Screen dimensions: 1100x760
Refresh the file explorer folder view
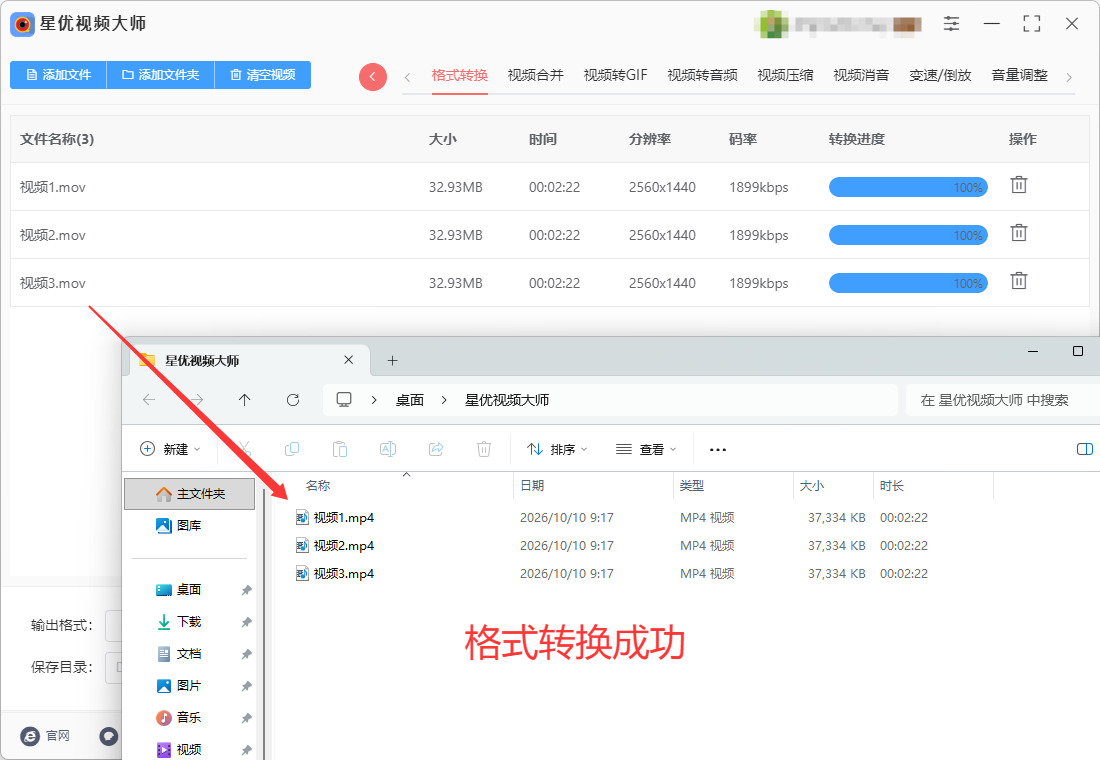point(293,400)
